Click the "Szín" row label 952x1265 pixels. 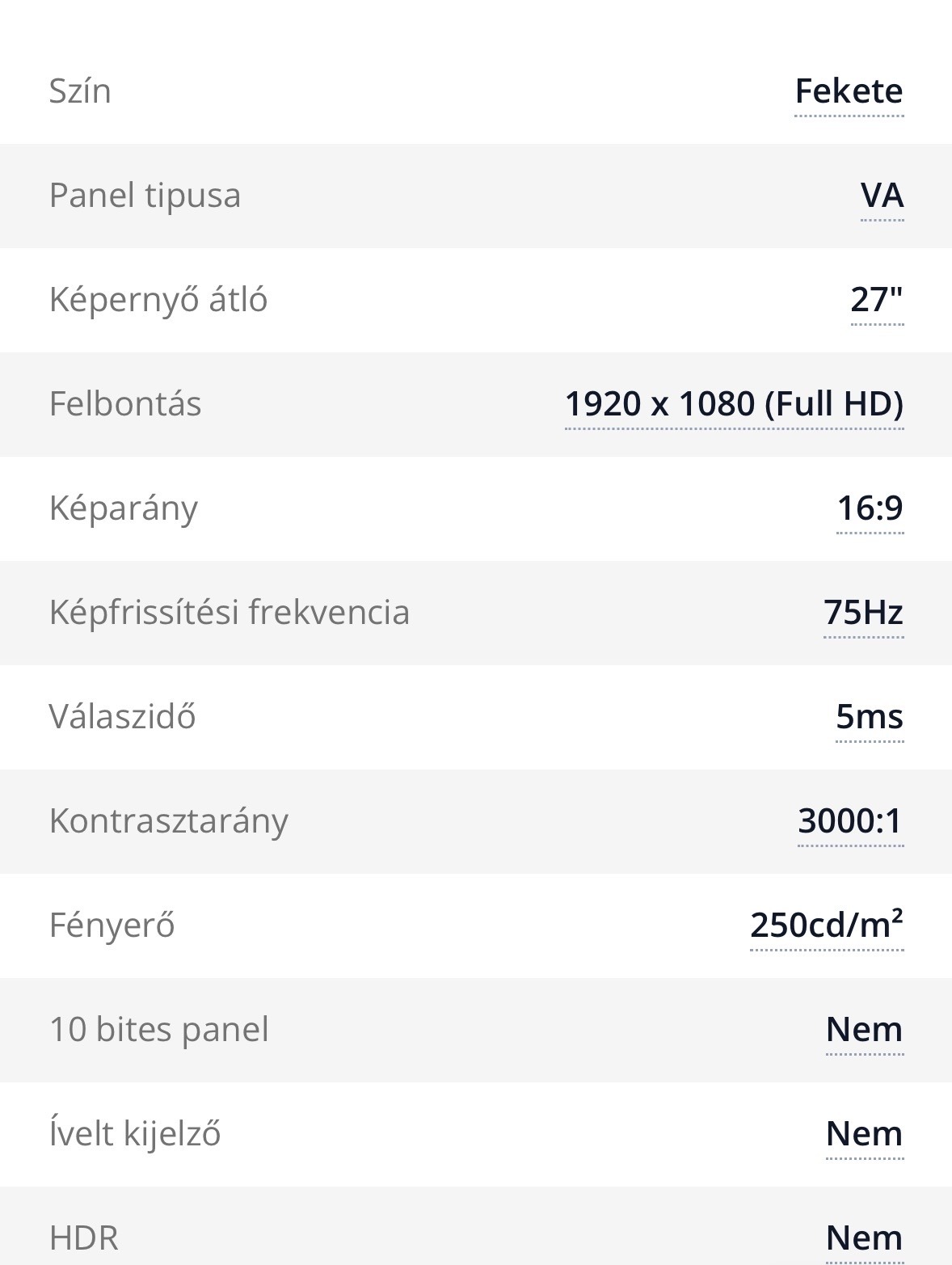click(x=80, y=91)
